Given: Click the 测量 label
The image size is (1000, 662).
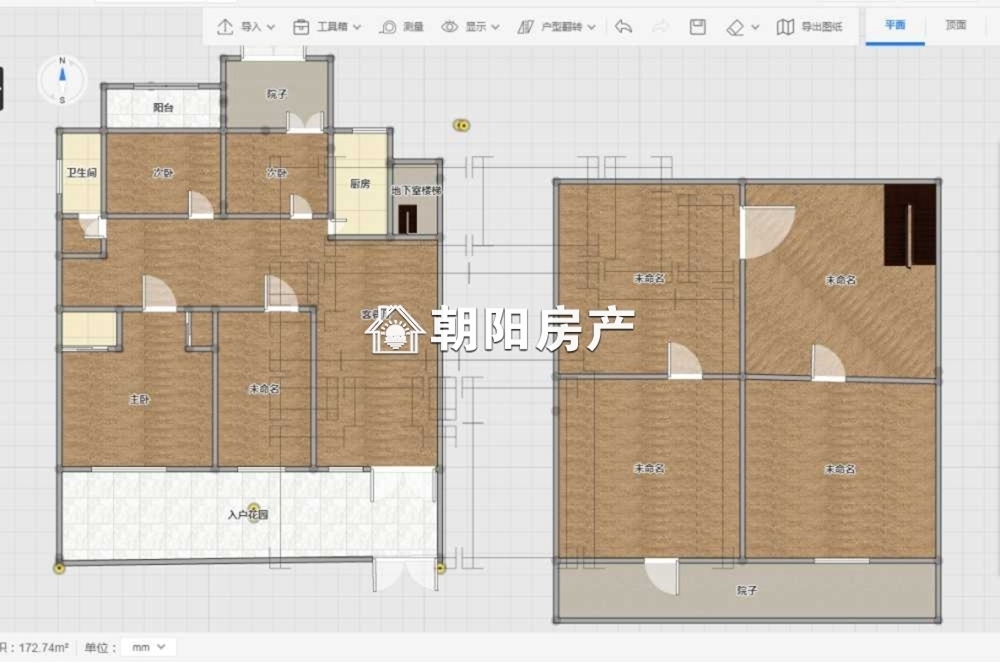Looking at the screenshot, I should [x=413, y=27].
